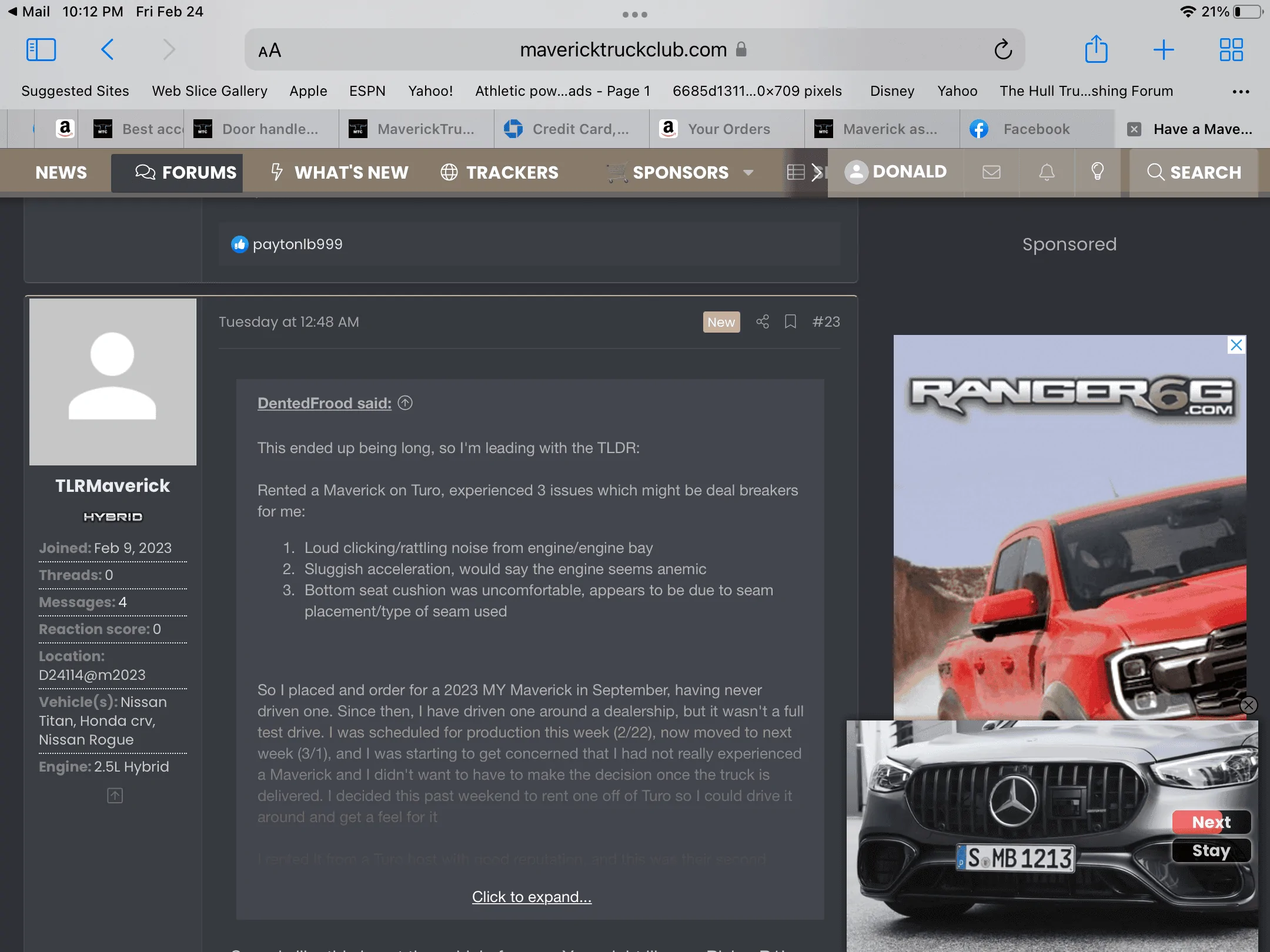This screenshot has width=1270, height=952.
Task: Switch to the 'Maverick as...' tab
Action: coord(882,129)
